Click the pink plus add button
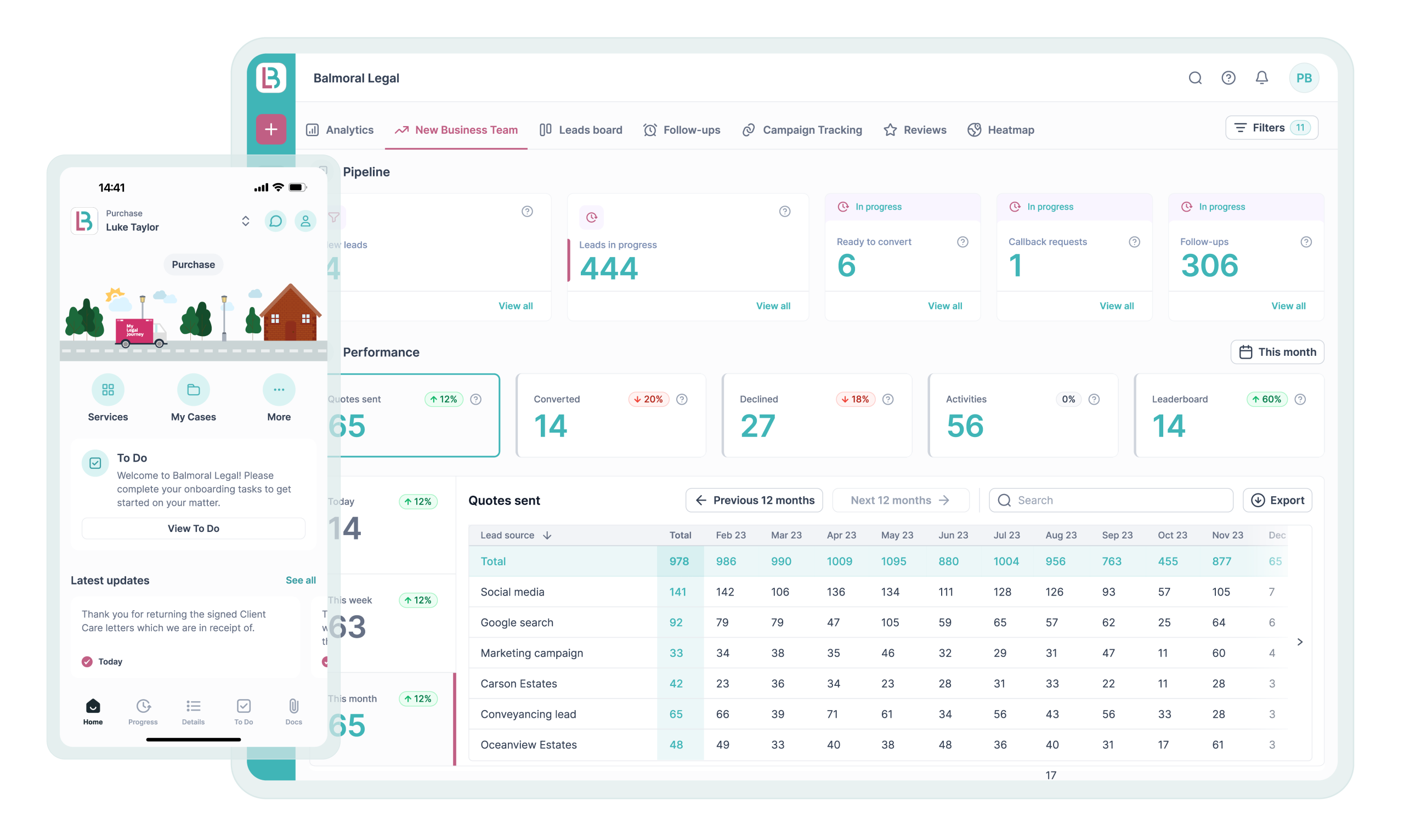The height and width of the screenshot is (840, 1404). click(271, 129)
